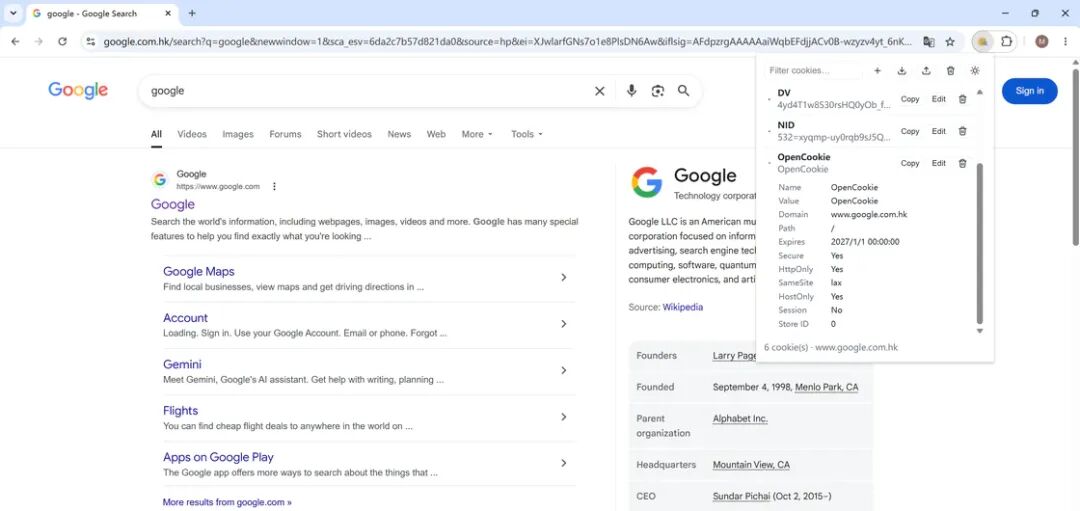This screenshot has height=511, width=1080.
Task: Open the Google Maps sitelink
Action: [x=199, y=271]
